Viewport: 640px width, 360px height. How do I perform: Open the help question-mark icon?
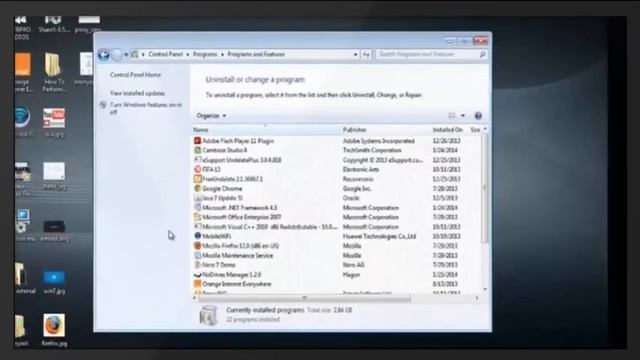[x=478, y=116]
